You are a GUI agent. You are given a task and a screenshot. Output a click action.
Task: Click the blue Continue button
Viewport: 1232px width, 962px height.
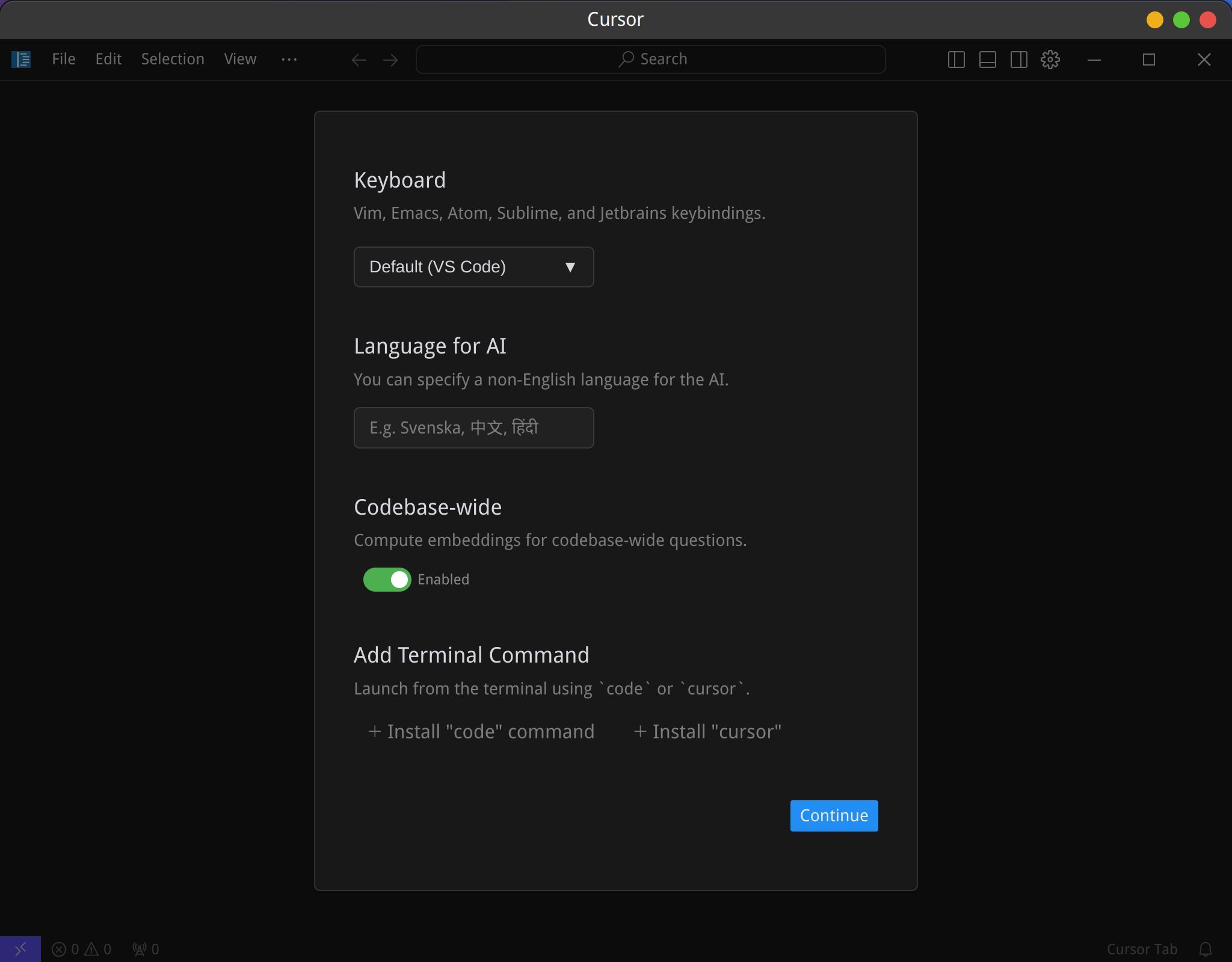pyautogui.click(x=834, y=816)
